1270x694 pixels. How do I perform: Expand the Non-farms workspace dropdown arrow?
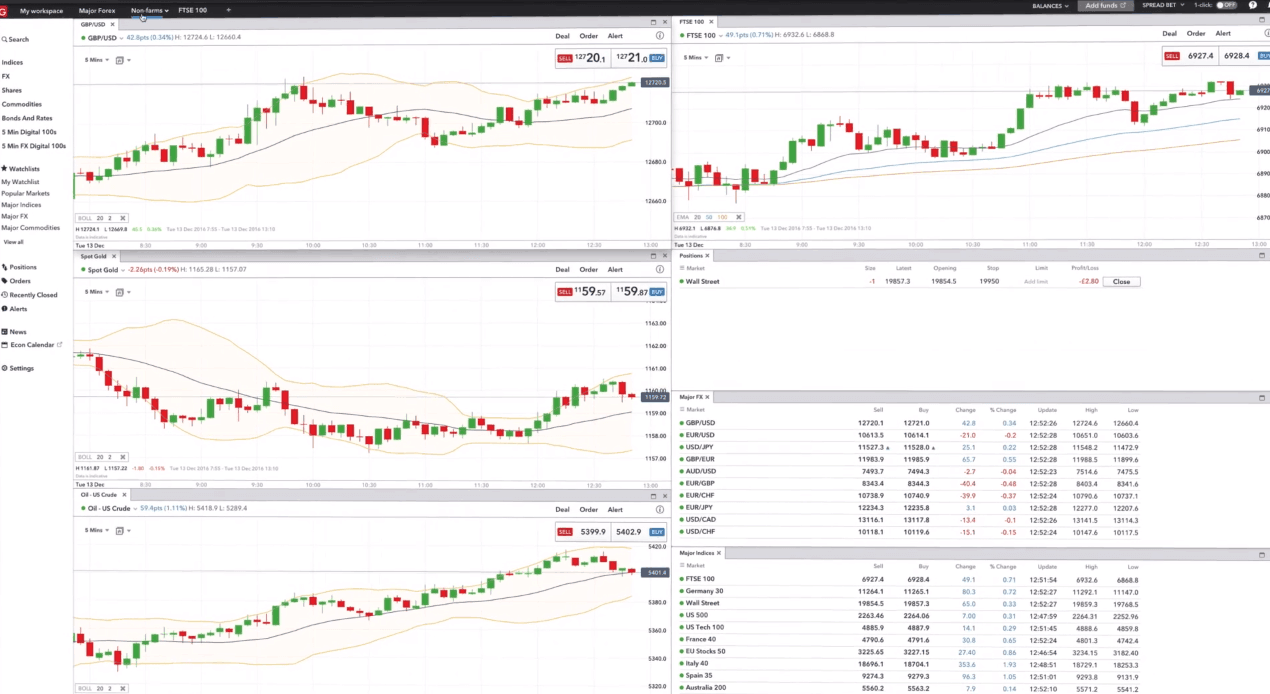165,10
